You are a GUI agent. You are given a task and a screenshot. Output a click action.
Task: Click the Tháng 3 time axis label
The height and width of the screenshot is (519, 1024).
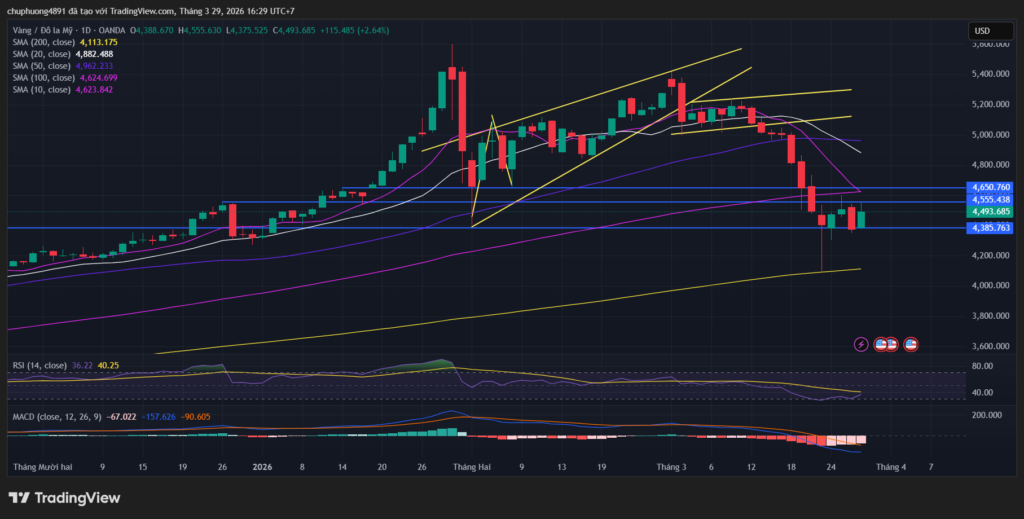(x=671, y=467)
